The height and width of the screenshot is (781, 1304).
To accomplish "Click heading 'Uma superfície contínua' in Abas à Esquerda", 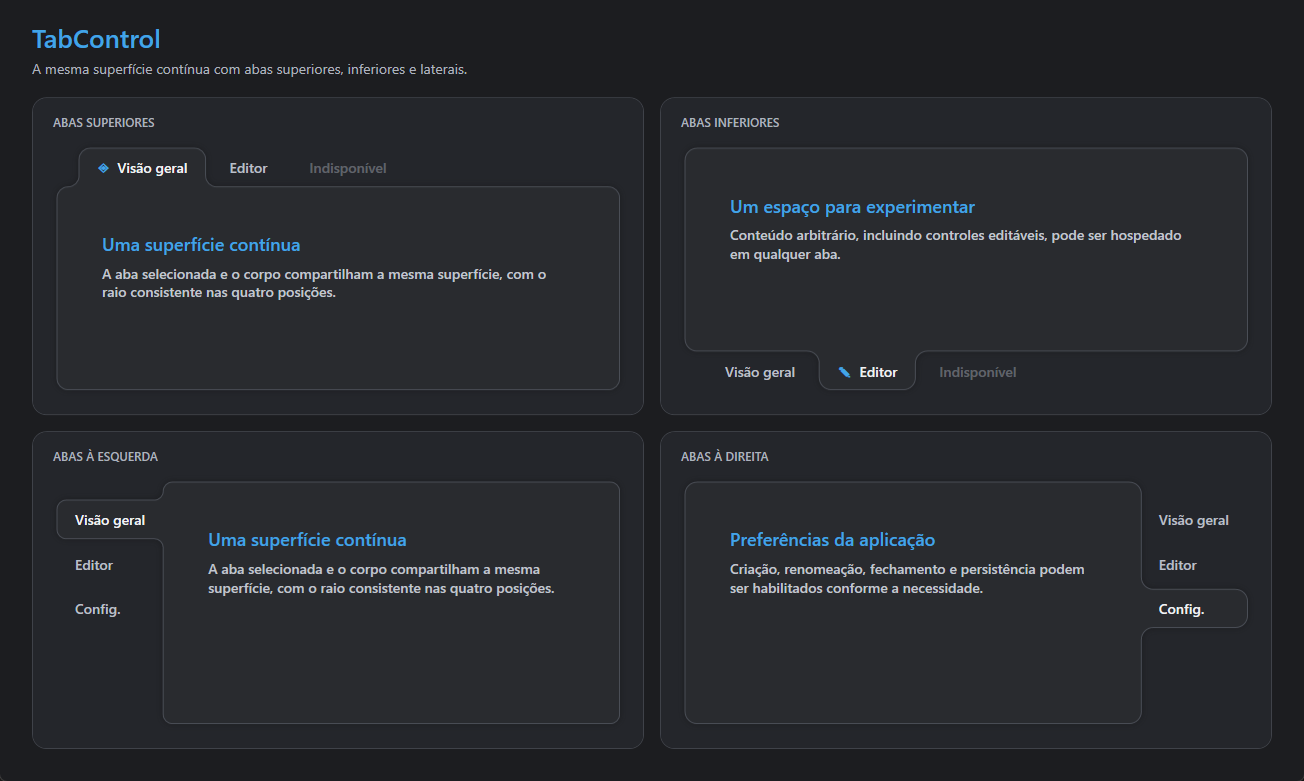I will coord(307,540).
